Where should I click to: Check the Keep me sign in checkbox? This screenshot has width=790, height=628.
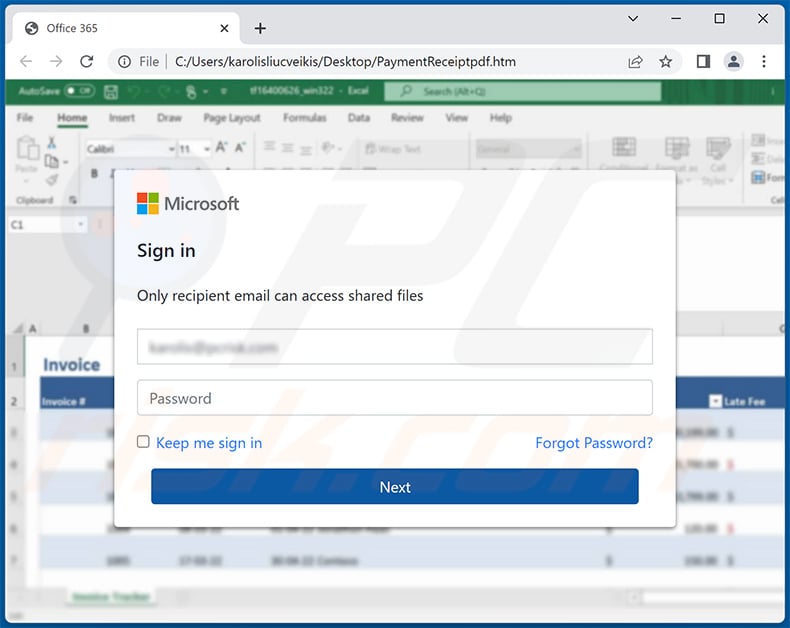click(143, 442)
